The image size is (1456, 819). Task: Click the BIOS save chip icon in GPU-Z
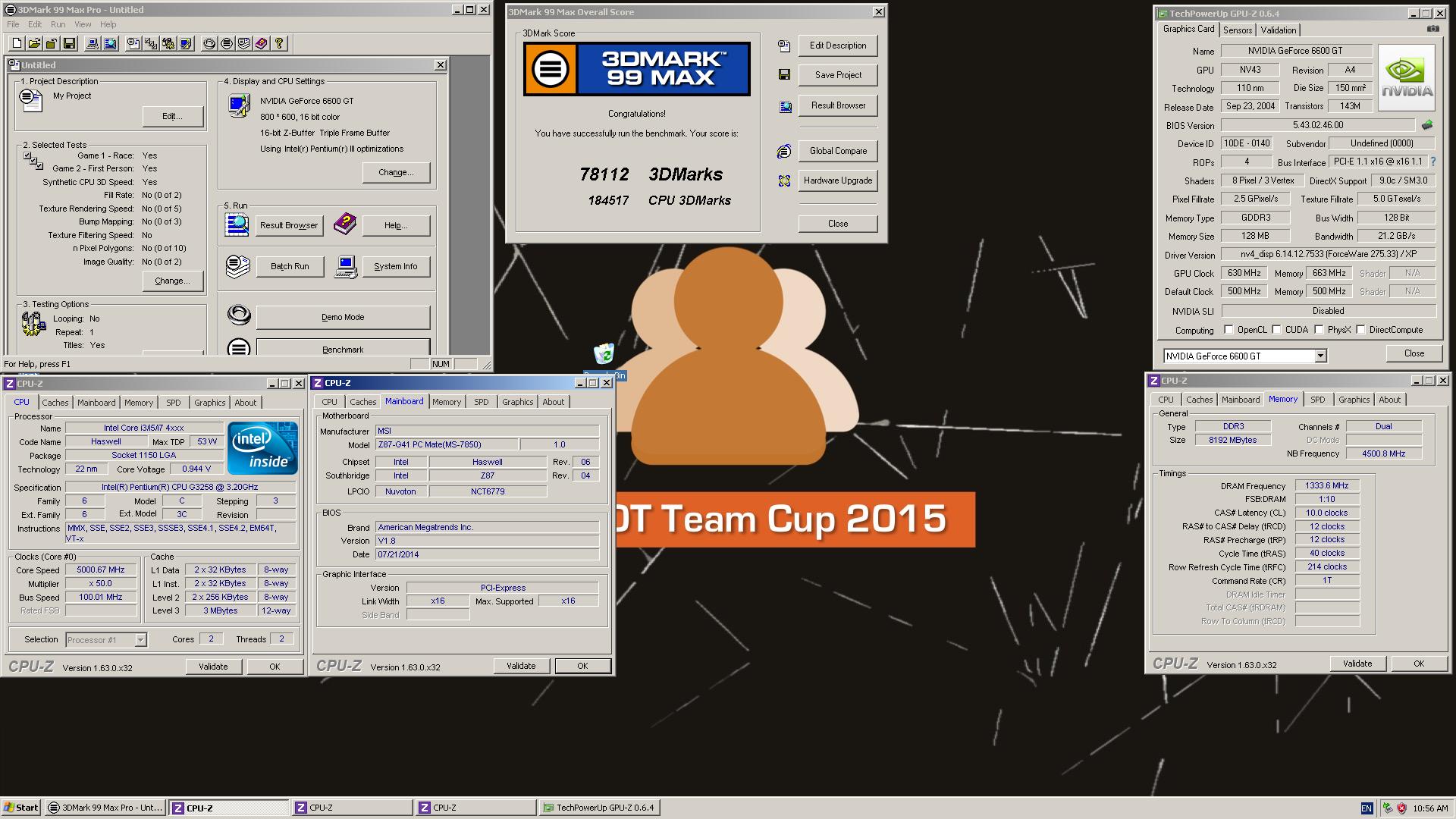coord(1427,125)
